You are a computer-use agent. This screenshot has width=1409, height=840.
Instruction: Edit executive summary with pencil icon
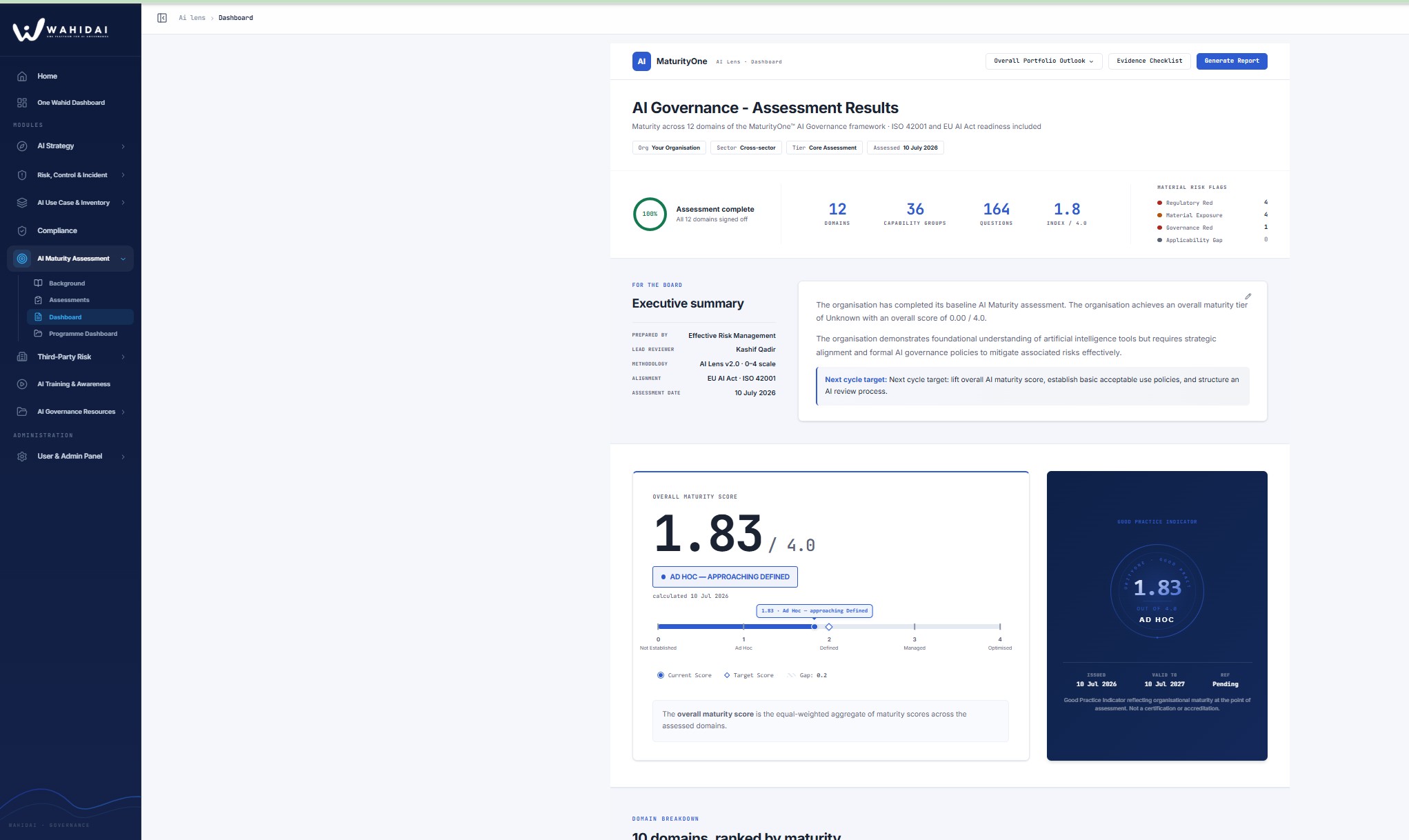(1248, 297)
